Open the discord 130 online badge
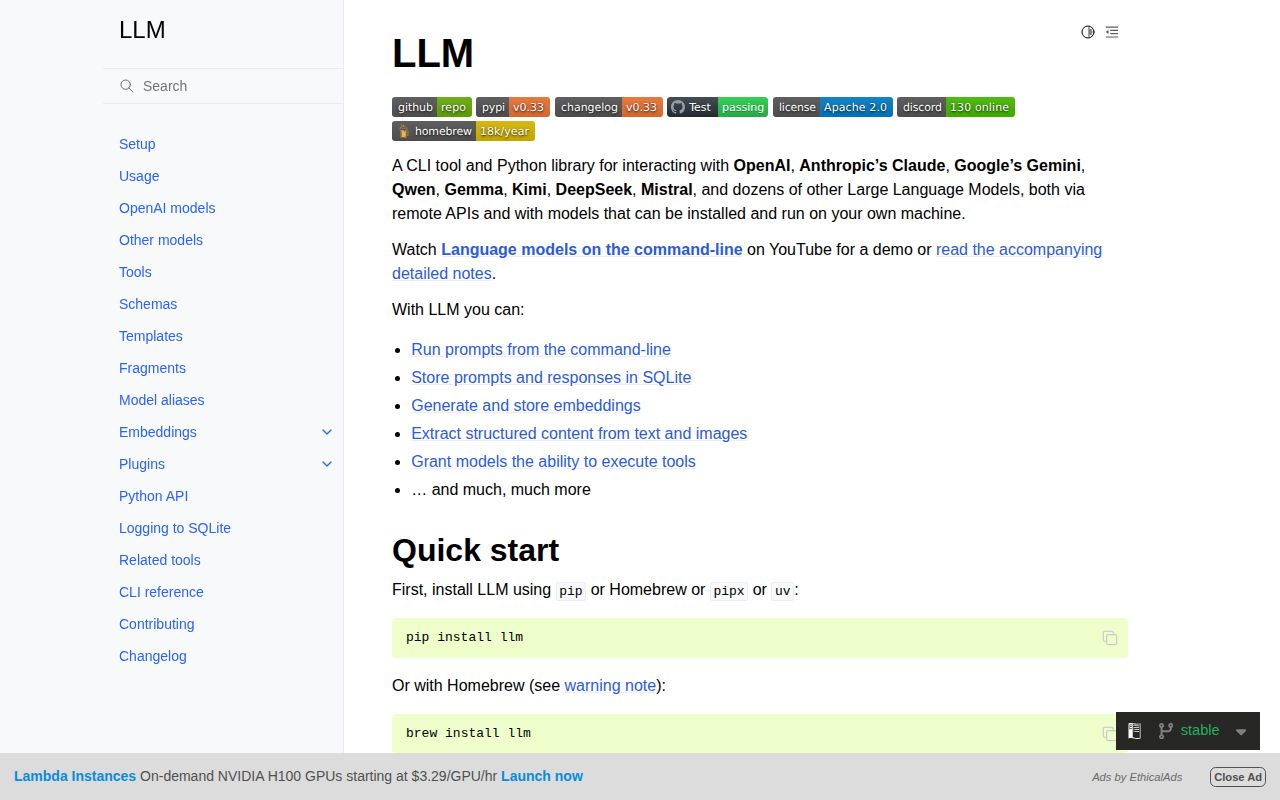Image resolution: width=1280 pixels, height=800 pixels. pyautogui.click(x=956, y=107)
